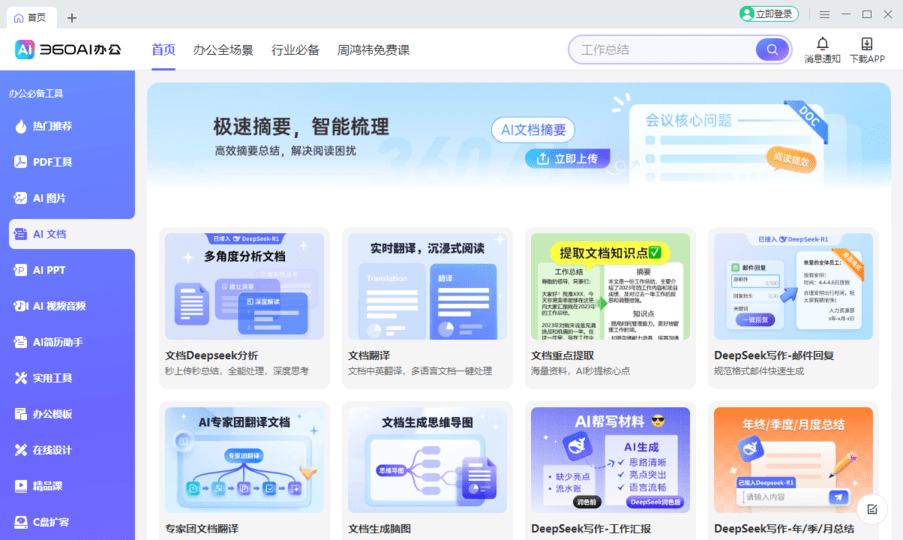Image resolution: width=903 pixels, height=540 pixels.
Task: Click the 极速摘要,智能梳理 banner heading
Action: tap(301, 127)
